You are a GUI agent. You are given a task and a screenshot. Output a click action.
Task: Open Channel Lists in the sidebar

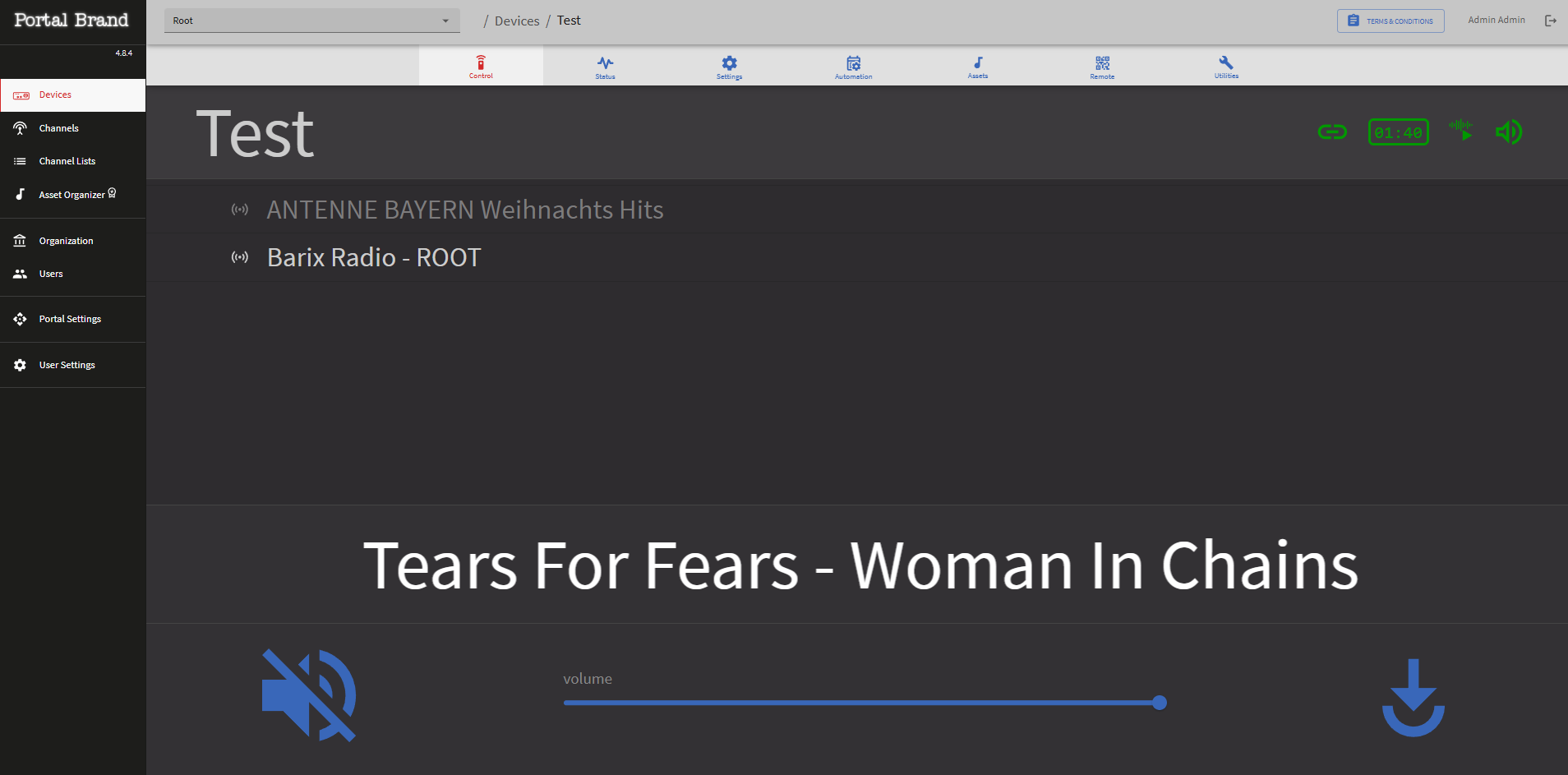pyautogui.click(x=73, y=161)
